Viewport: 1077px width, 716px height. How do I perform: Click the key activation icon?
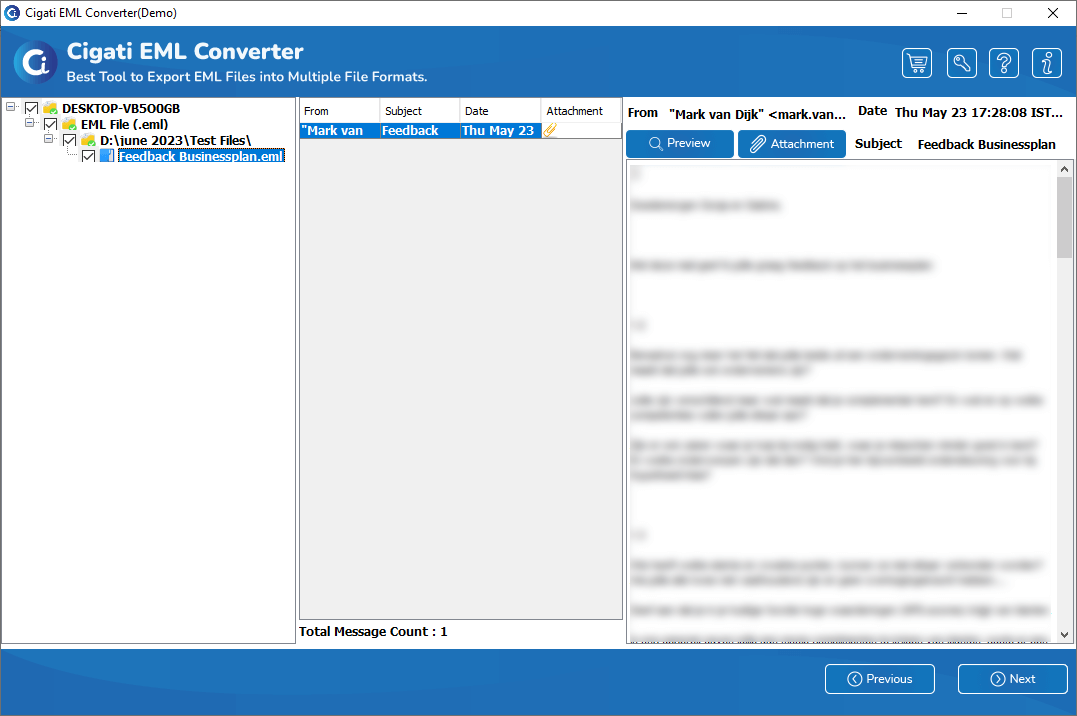[x=962, y=63]
